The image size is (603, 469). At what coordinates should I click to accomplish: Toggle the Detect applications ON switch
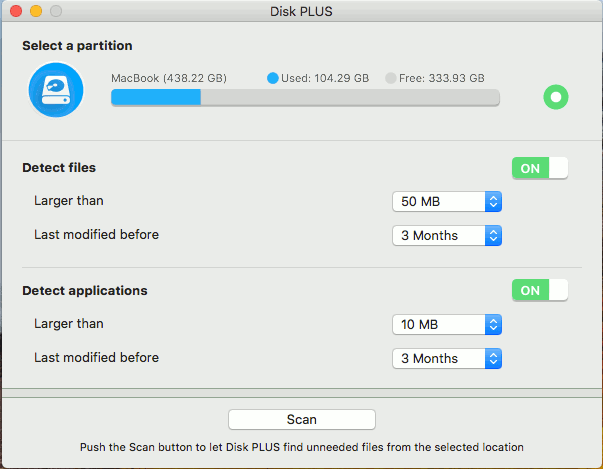pos(540,290)
